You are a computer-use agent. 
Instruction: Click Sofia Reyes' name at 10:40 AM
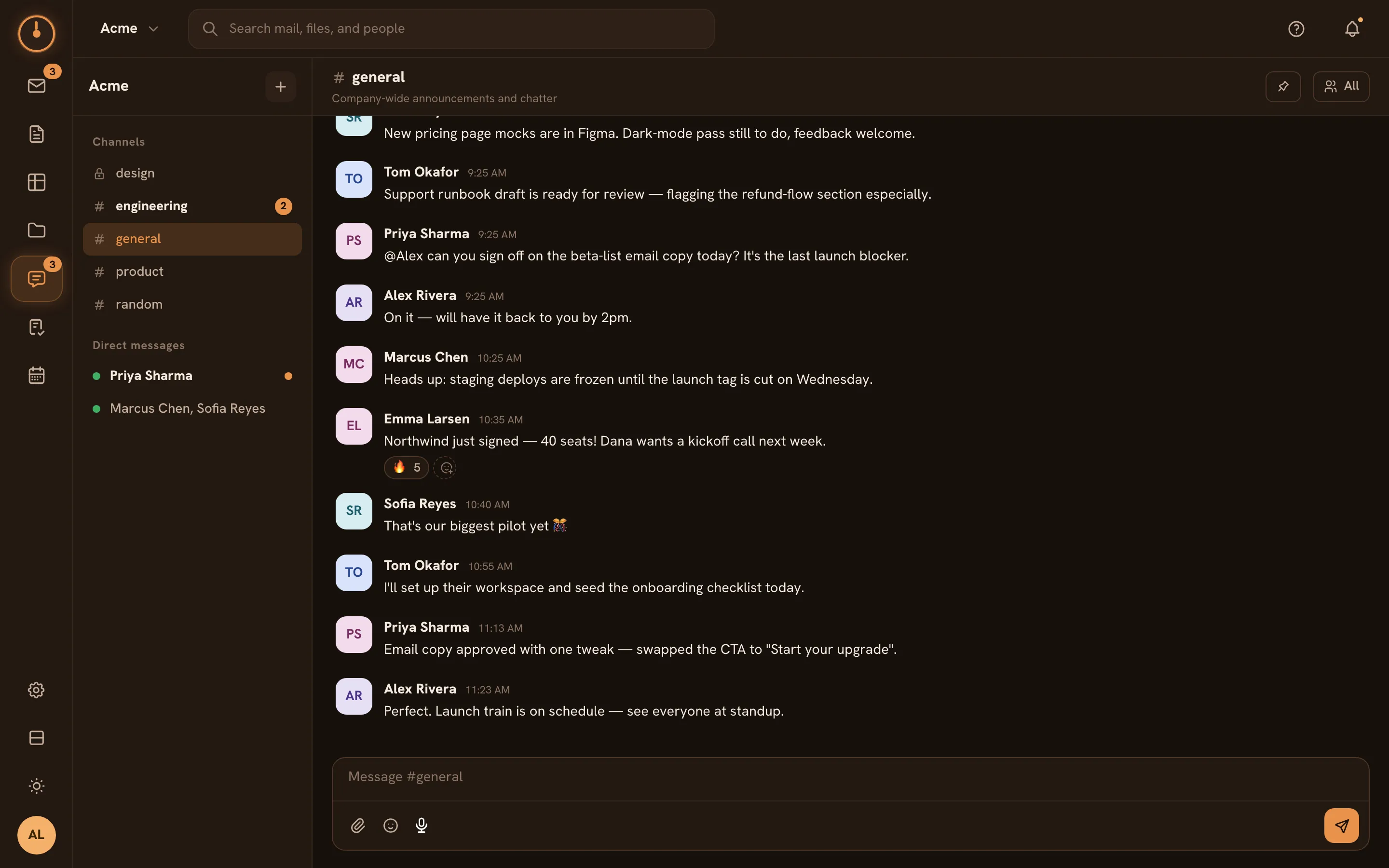click(420, 503)
